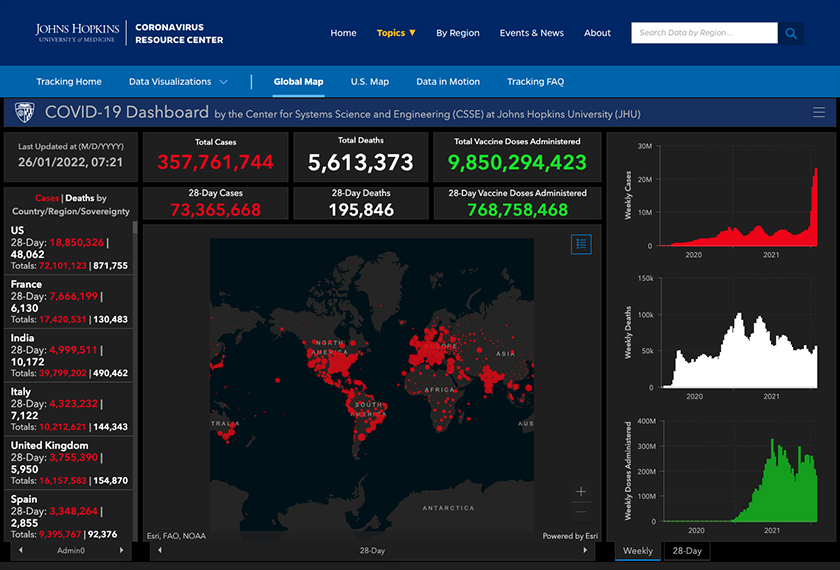This screenshot has width=840, height=570.
Task: Navigate to Events & News
Action: click(531, 33)
